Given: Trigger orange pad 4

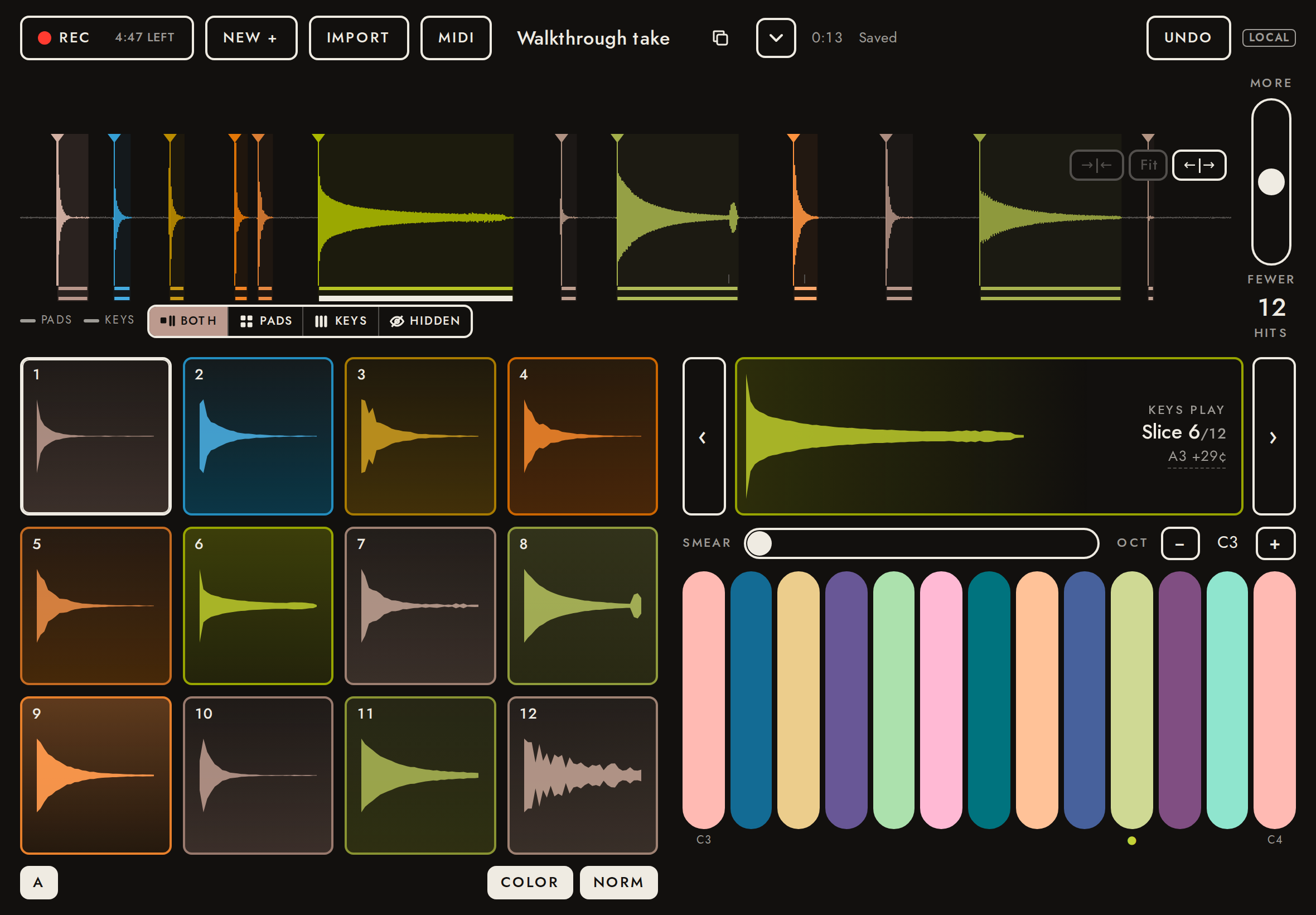Looking at the screenshot, I should [583, 436].
